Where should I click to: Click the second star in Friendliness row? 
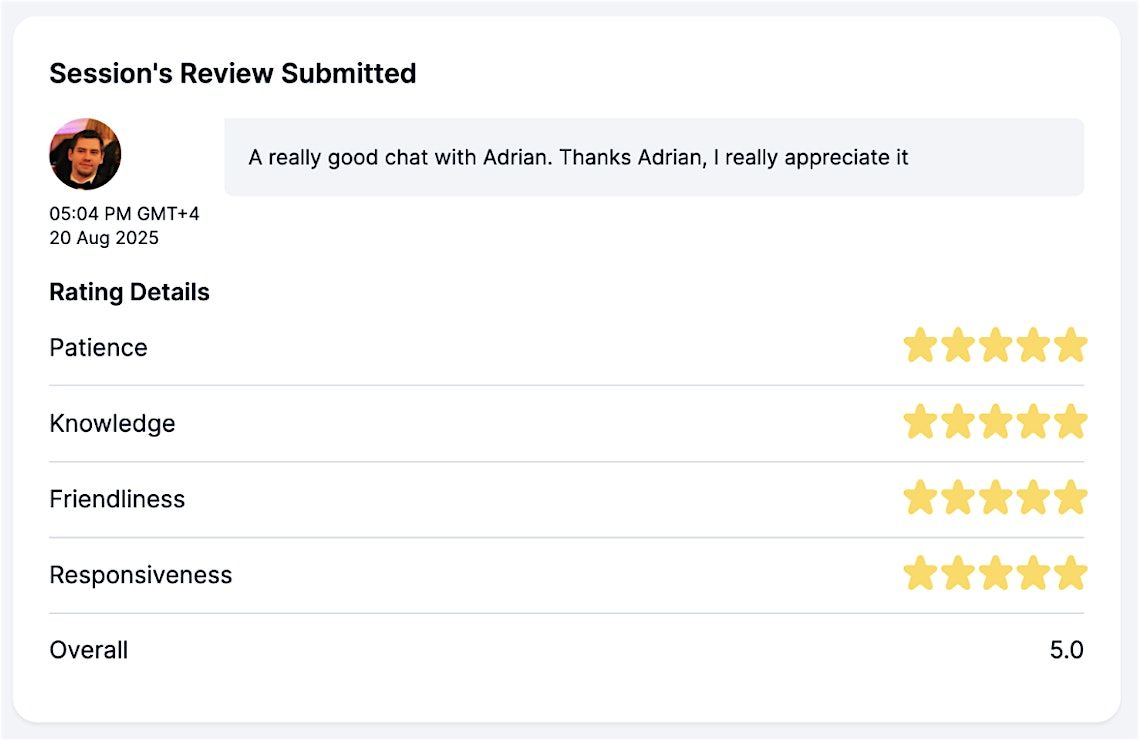(958, 498)
